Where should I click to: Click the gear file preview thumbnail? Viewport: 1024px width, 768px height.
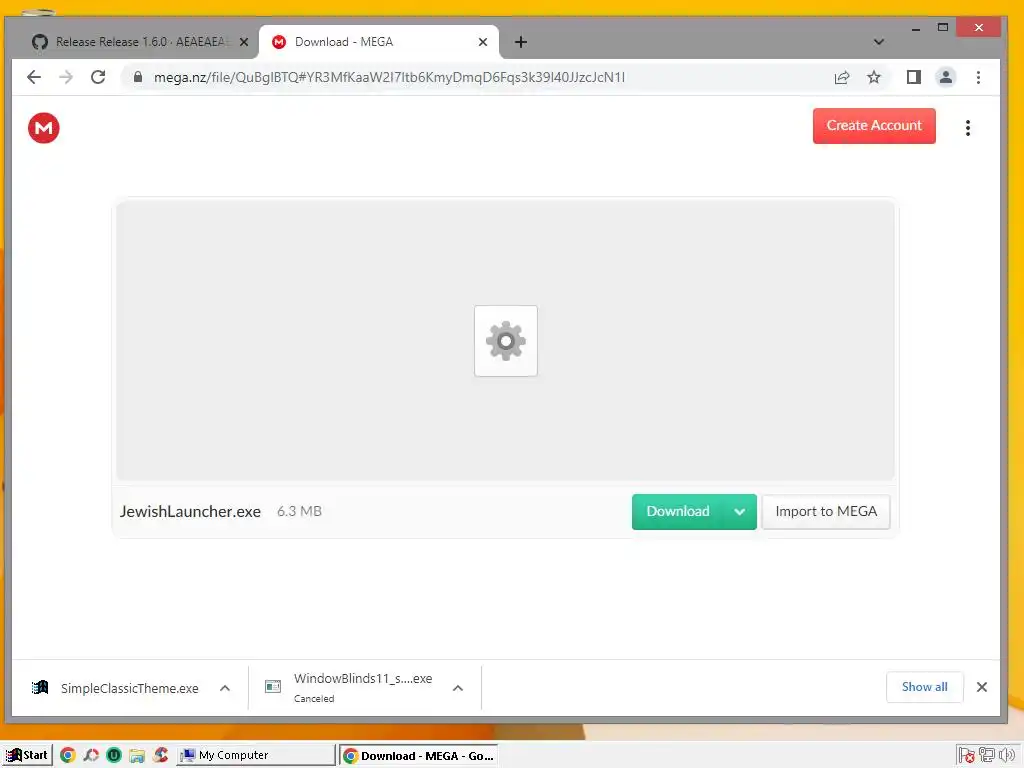click(506, 341)
